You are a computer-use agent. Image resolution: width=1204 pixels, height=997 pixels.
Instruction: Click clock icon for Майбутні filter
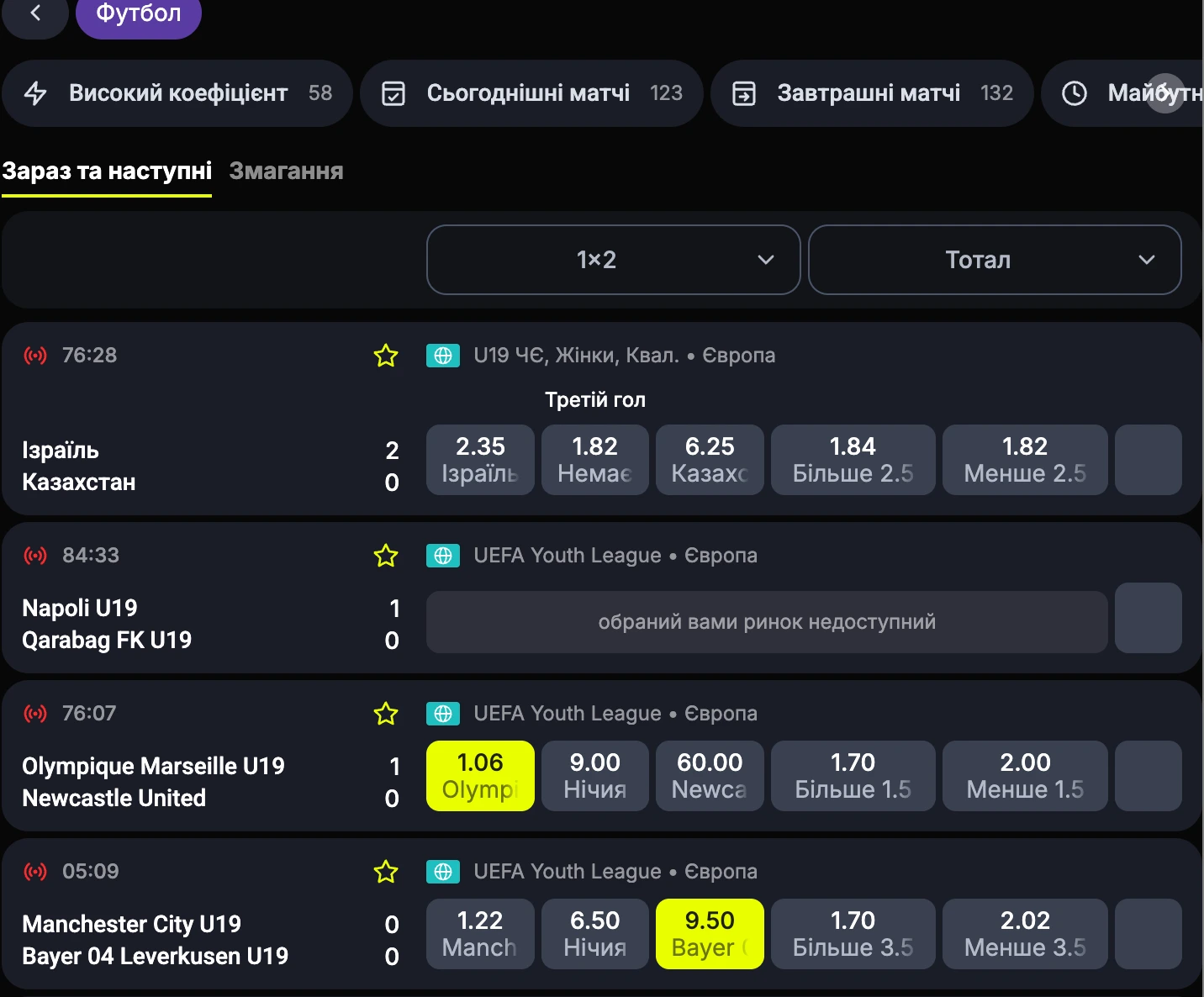[1075, 93]
